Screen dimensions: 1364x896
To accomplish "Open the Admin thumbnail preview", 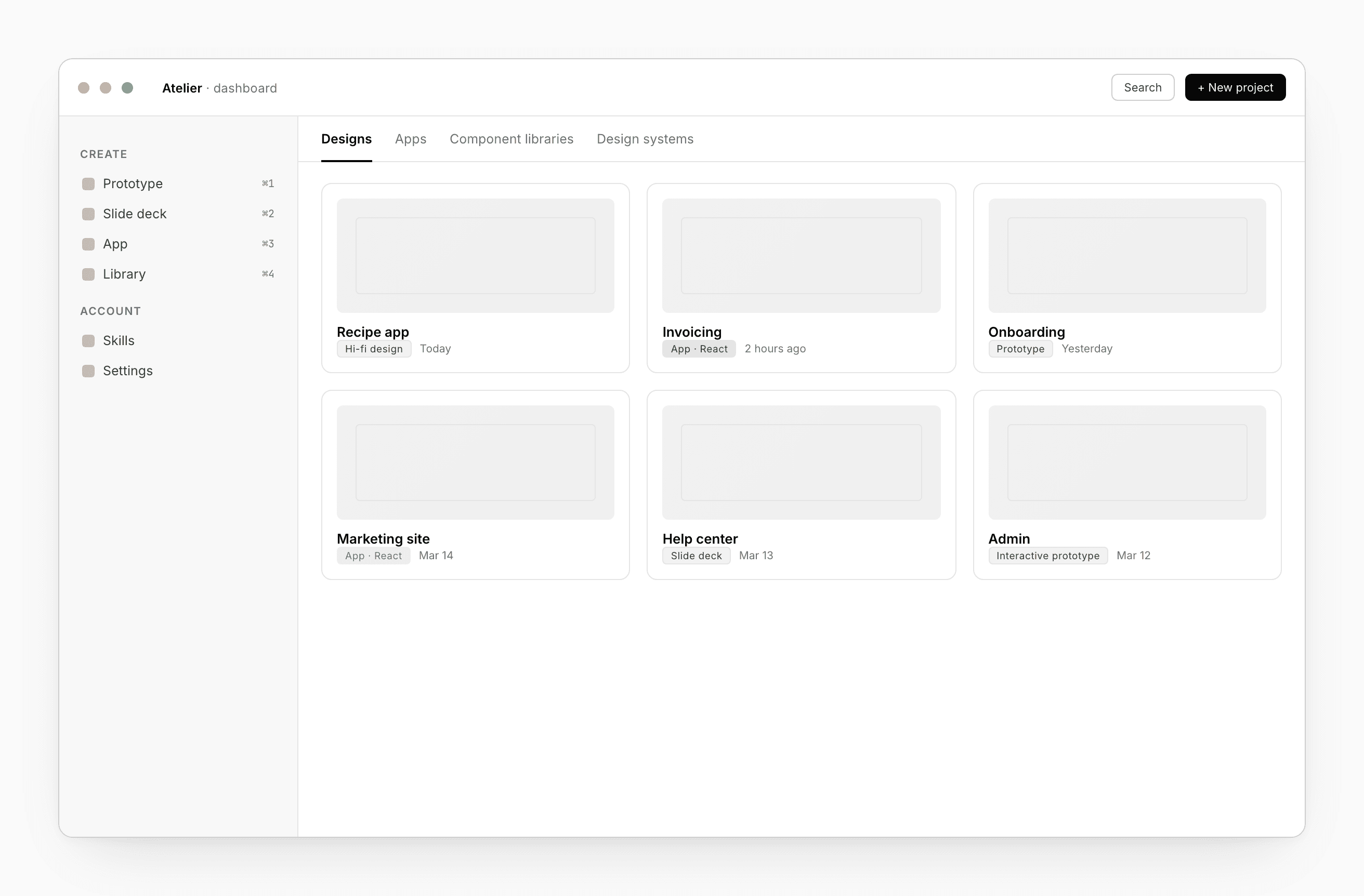I will (x=1127, y=463).
